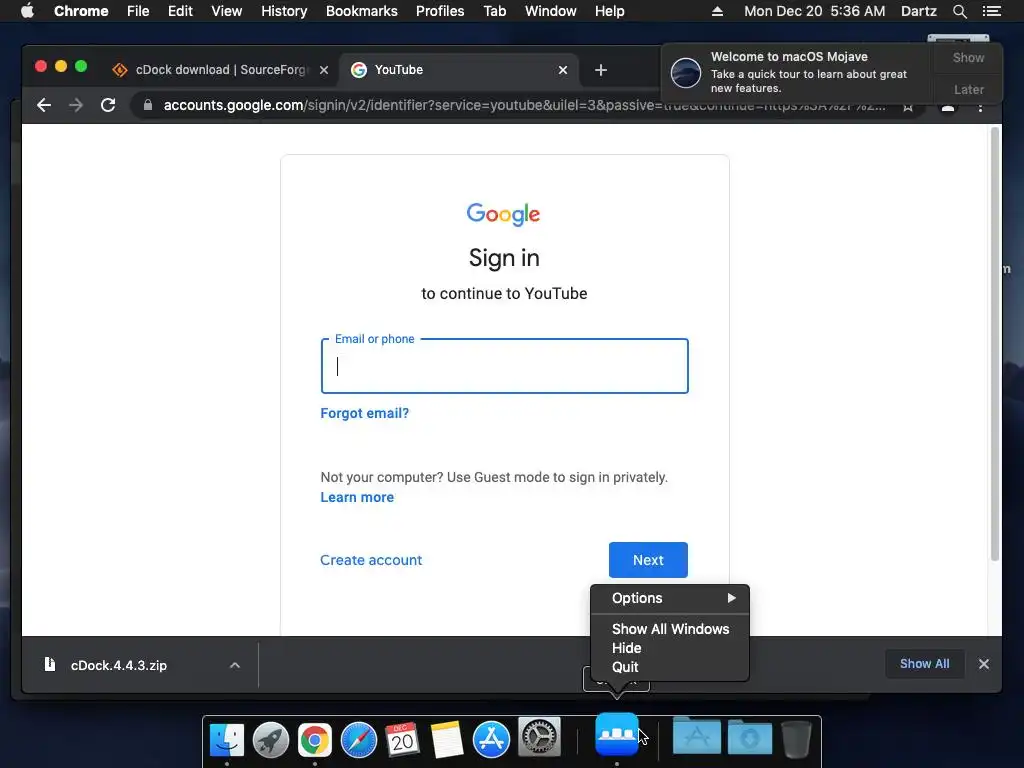Click Later on the Mojave notification
The height and width of the screenshot is (768, 1024).
tap(968, 89)
